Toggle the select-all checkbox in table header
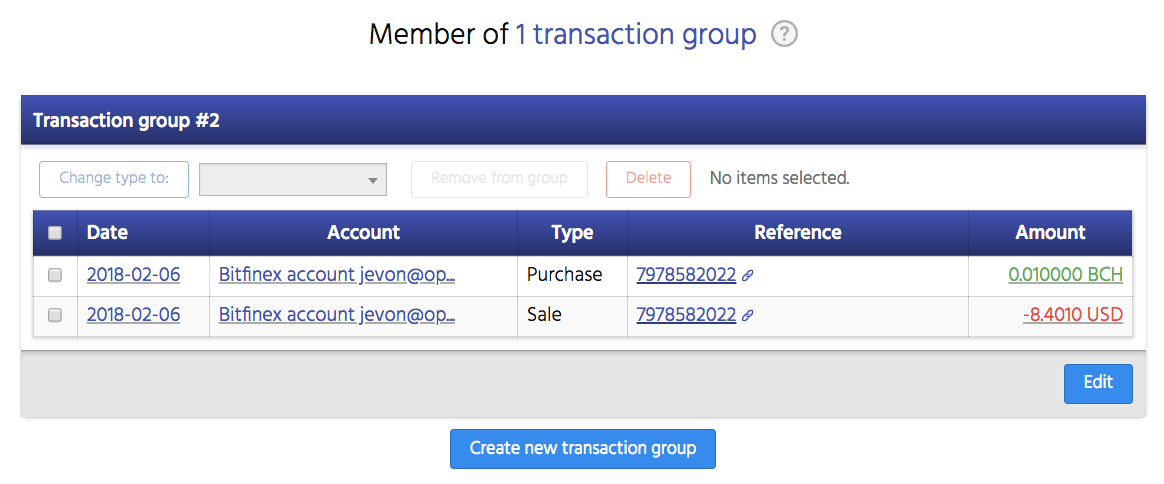The image size is (1164, 484). click(55, 233)
